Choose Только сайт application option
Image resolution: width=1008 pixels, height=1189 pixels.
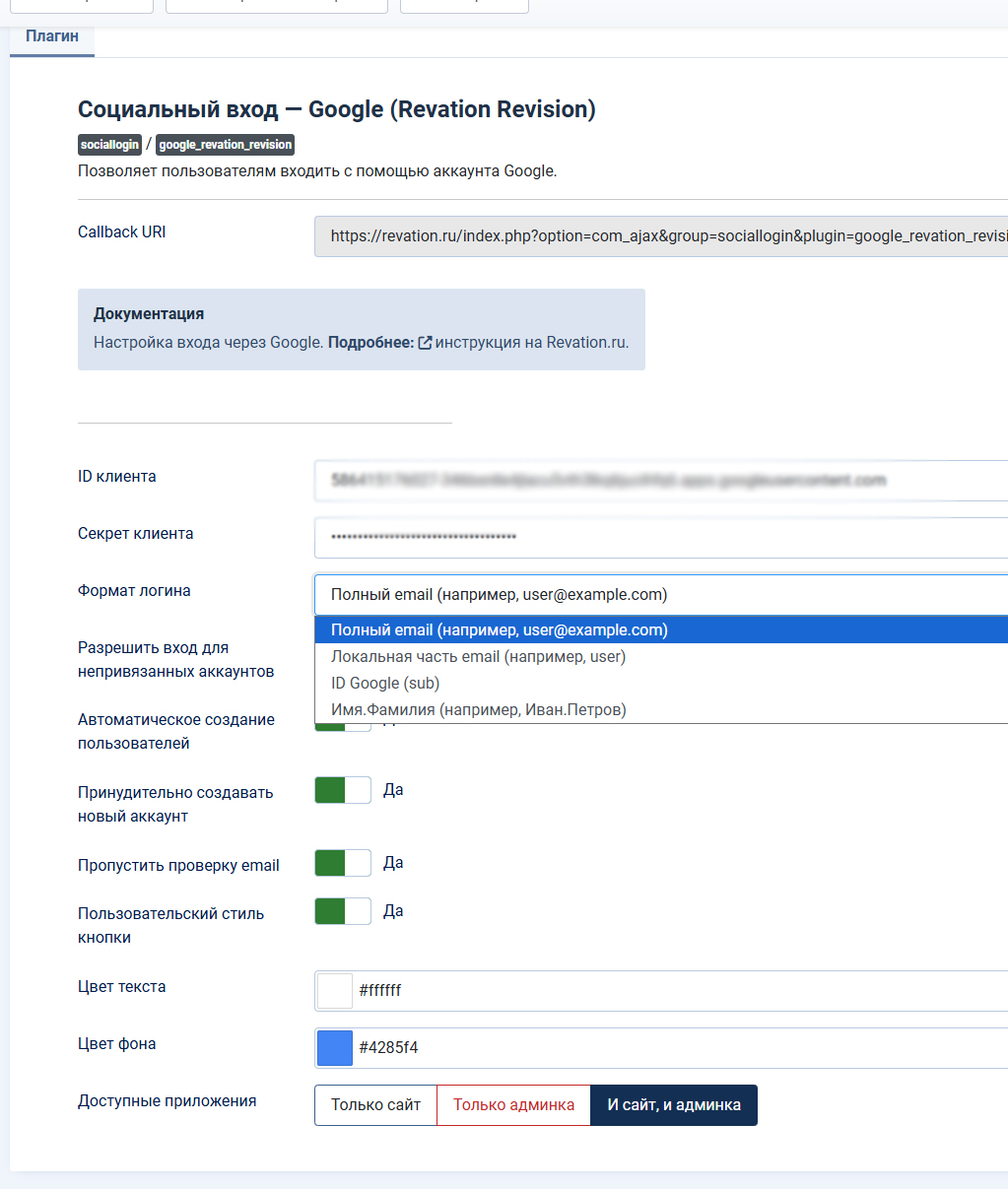[x=375, y=1105]
